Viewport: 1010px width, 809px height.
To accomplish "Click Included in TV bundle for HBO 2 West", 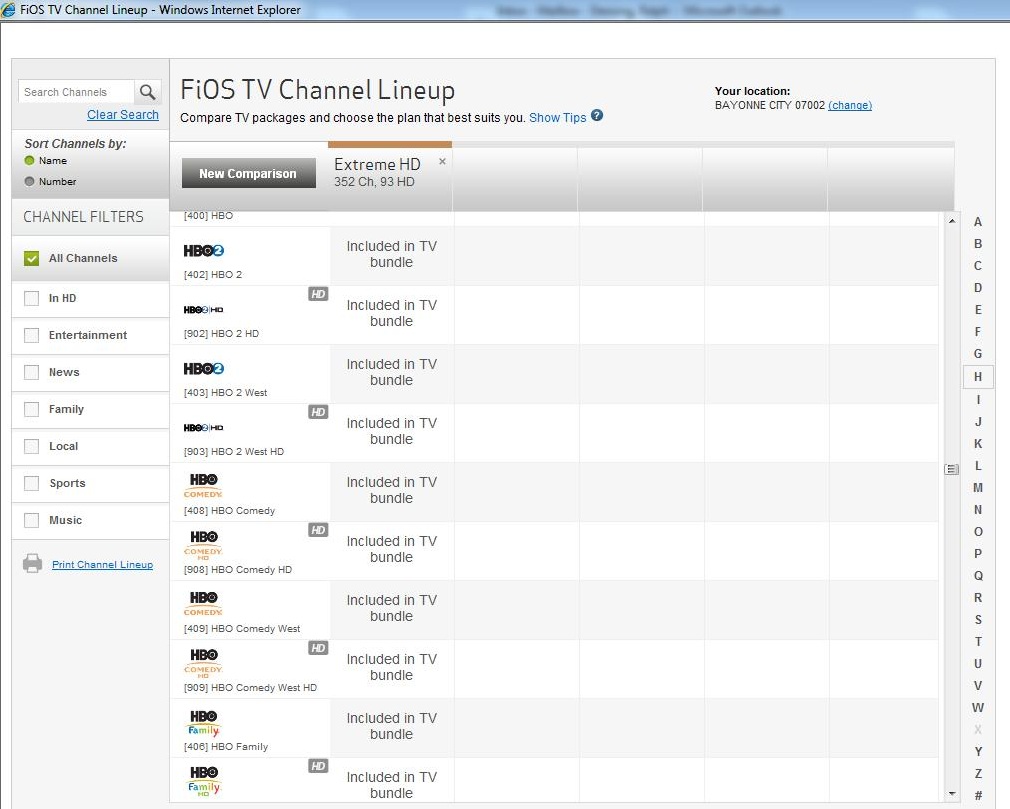I will [x=392, y=372].
